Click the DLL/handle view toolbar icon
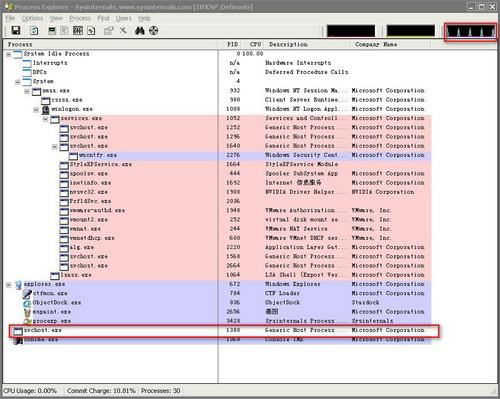 pos(91,31)
